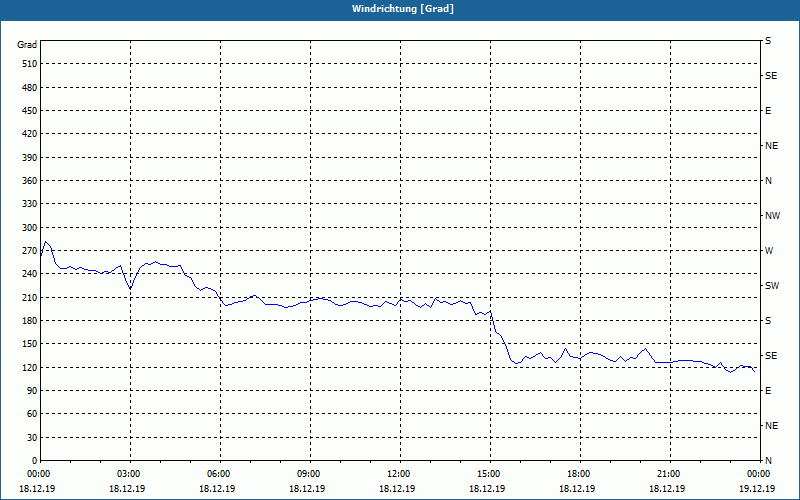Click the '19.12.19' date label
800x500 pixels.
click(x=757, y=489)
